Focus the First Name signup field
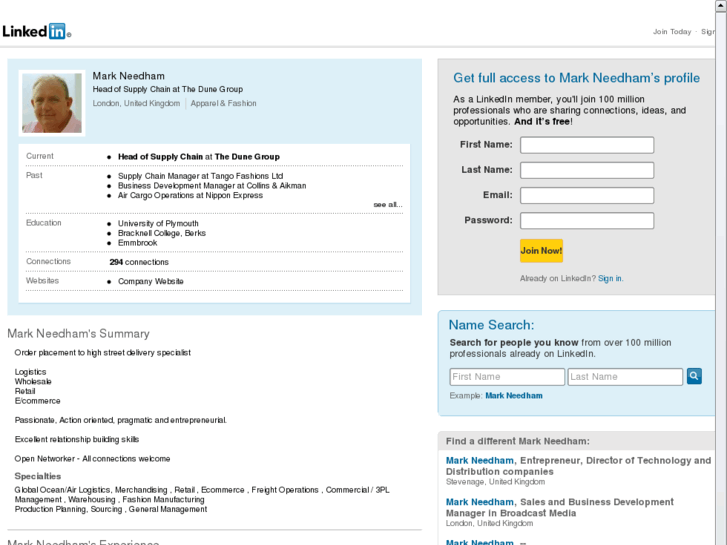727x545 pixels. (587, 145)
